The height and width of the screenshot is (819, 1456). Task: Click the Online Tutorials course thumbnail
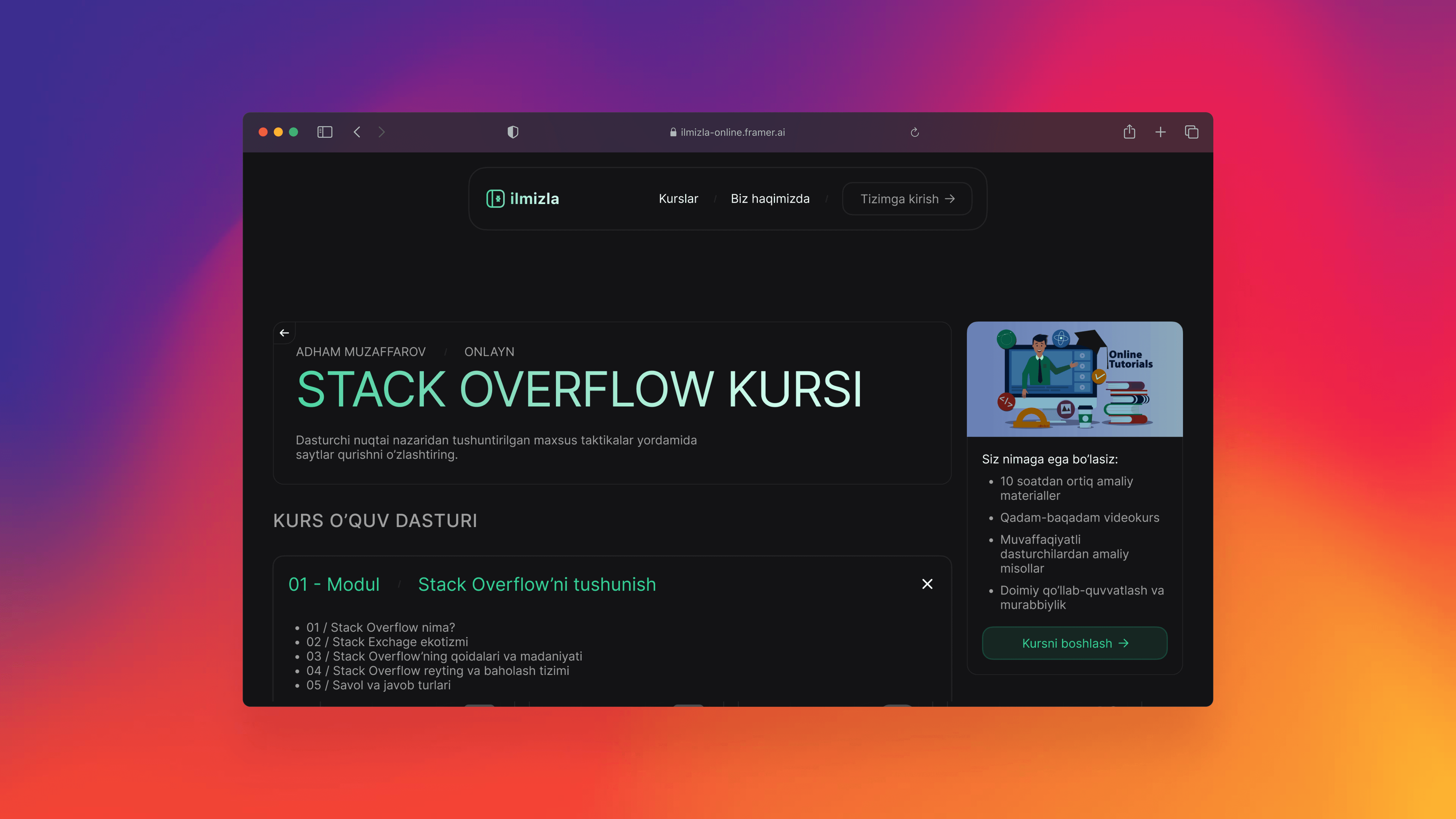(1075, 379)
